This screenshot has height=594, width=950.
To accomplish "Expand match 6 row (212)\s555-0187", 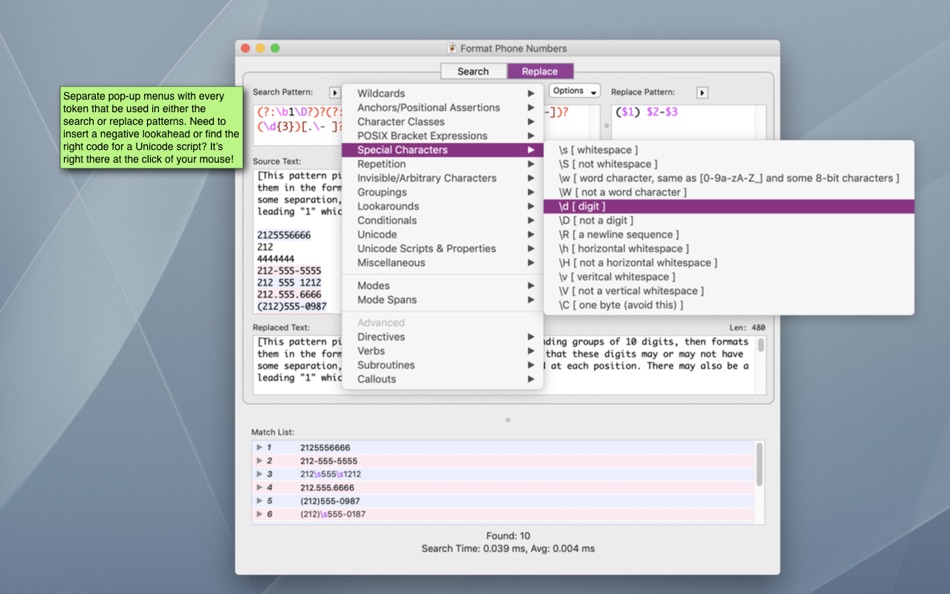I will click(x=259, y=514).
